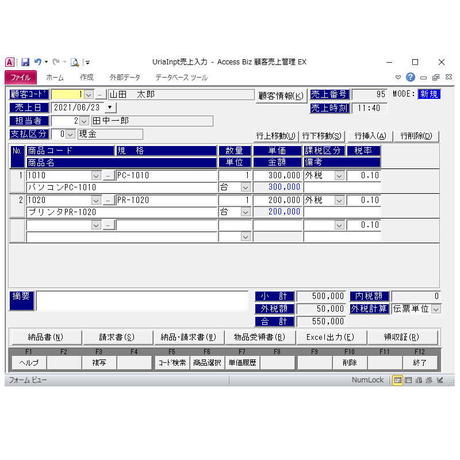Click the customer name field 山田 太郎

pyautogui.click(x=181, y=95)
